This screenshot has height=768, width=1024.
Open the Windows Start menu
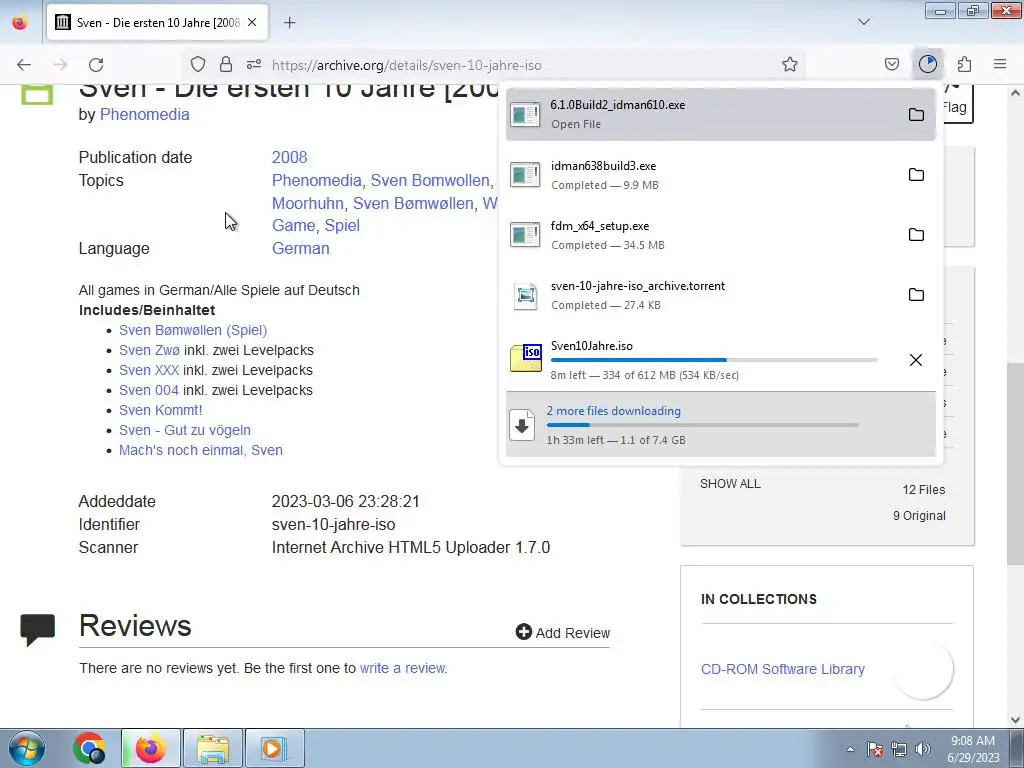tap(27, 748)
